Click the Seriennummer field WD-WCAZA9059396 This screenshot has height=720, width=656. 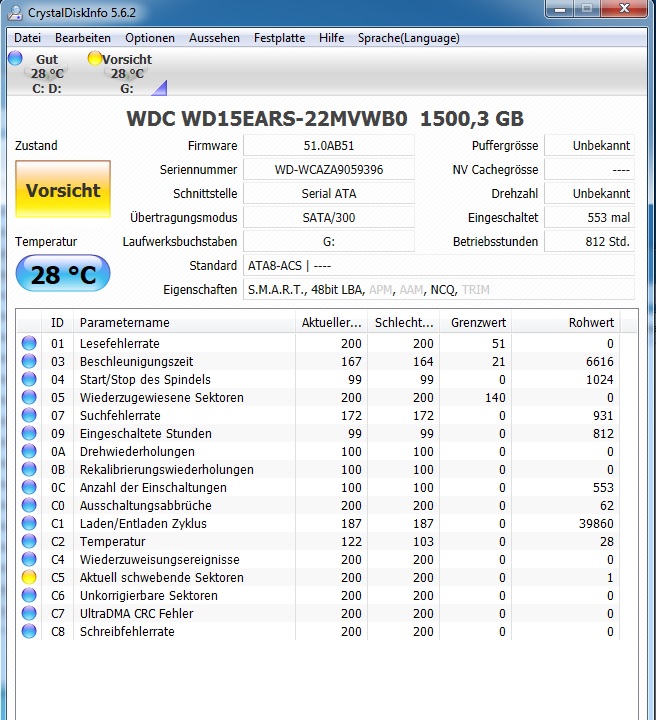tap(329, 169)
